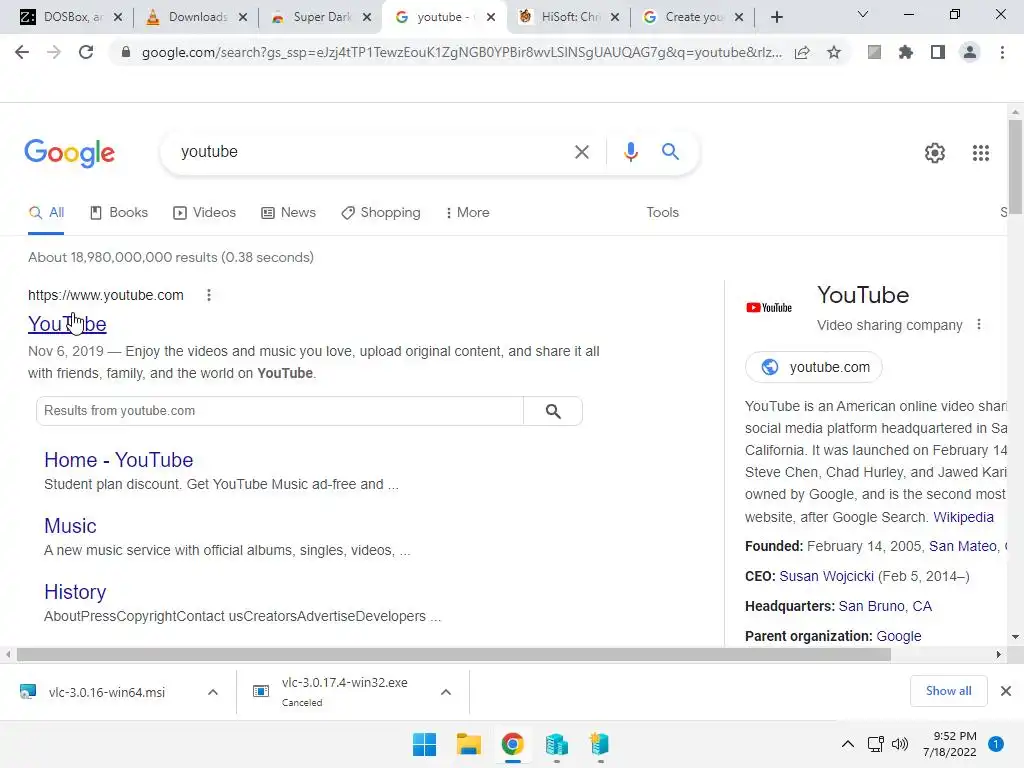Expand vlc-3.0.16-win64.msi download options
1024x768 pixels.
click(213, 692)
